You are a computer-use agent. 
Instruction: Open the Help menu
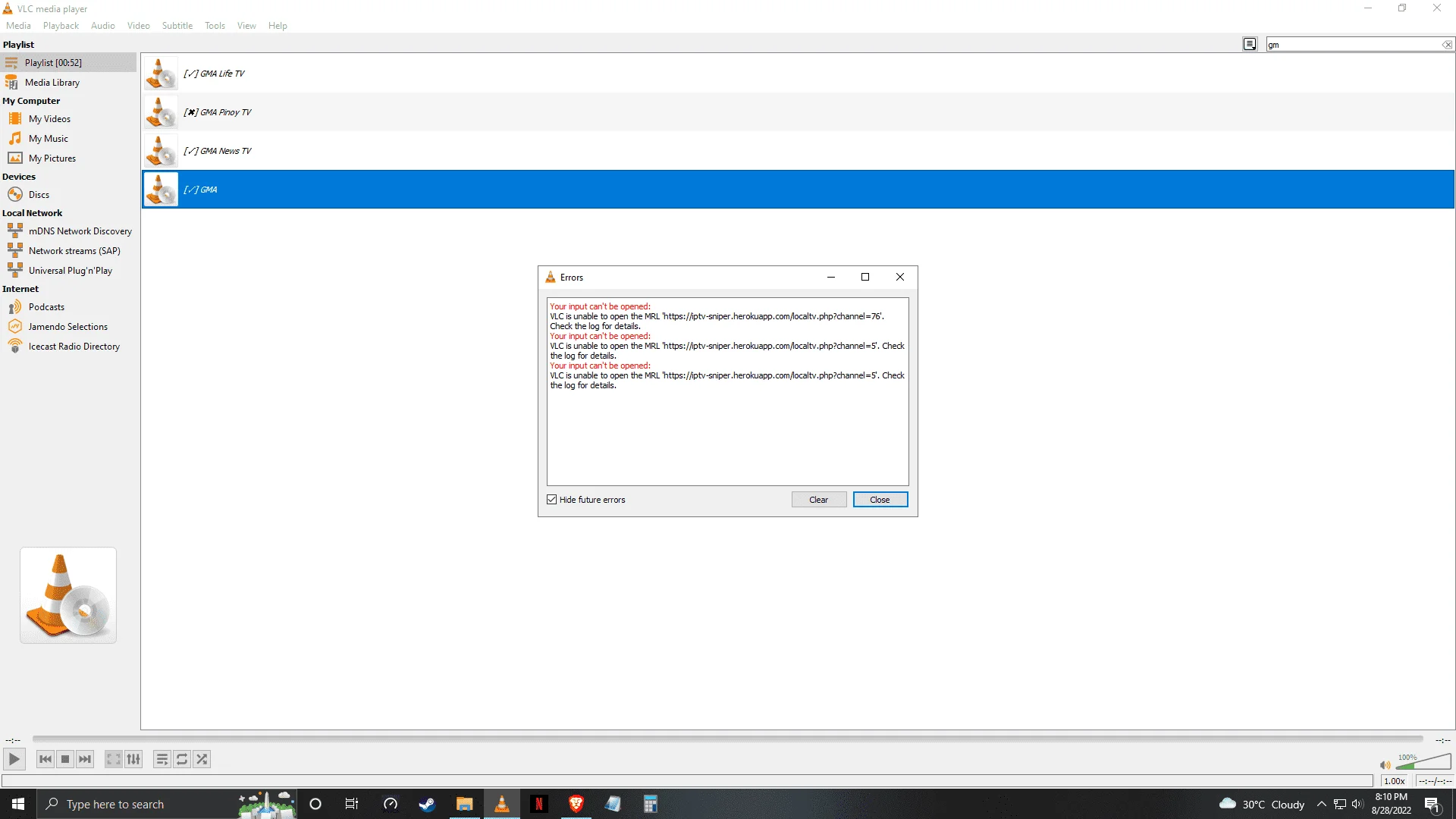pyautogui.click(x=278, y=26)
